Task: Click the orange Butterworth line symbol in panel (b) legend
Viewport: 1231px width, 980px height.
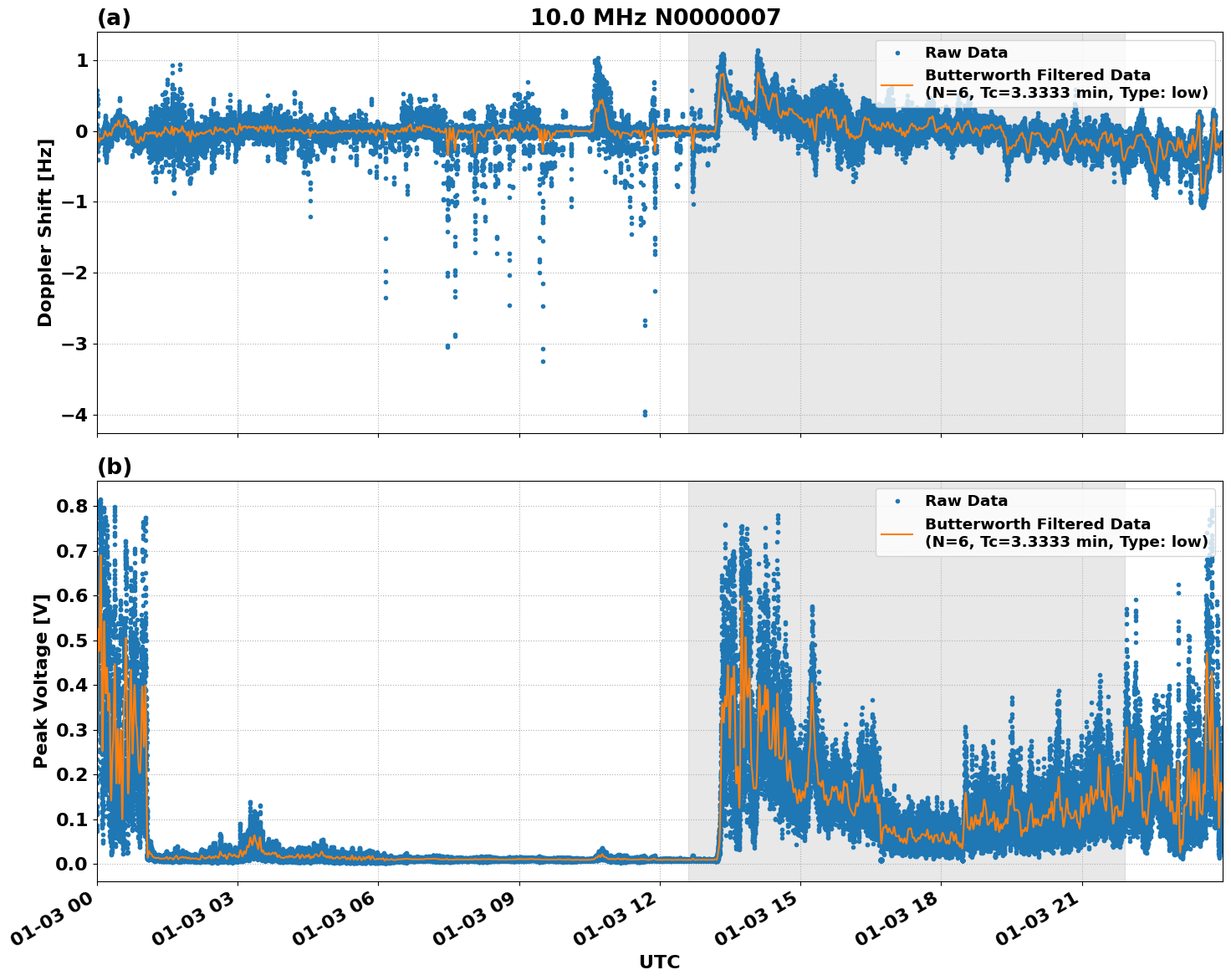Action: pos(896,533)
